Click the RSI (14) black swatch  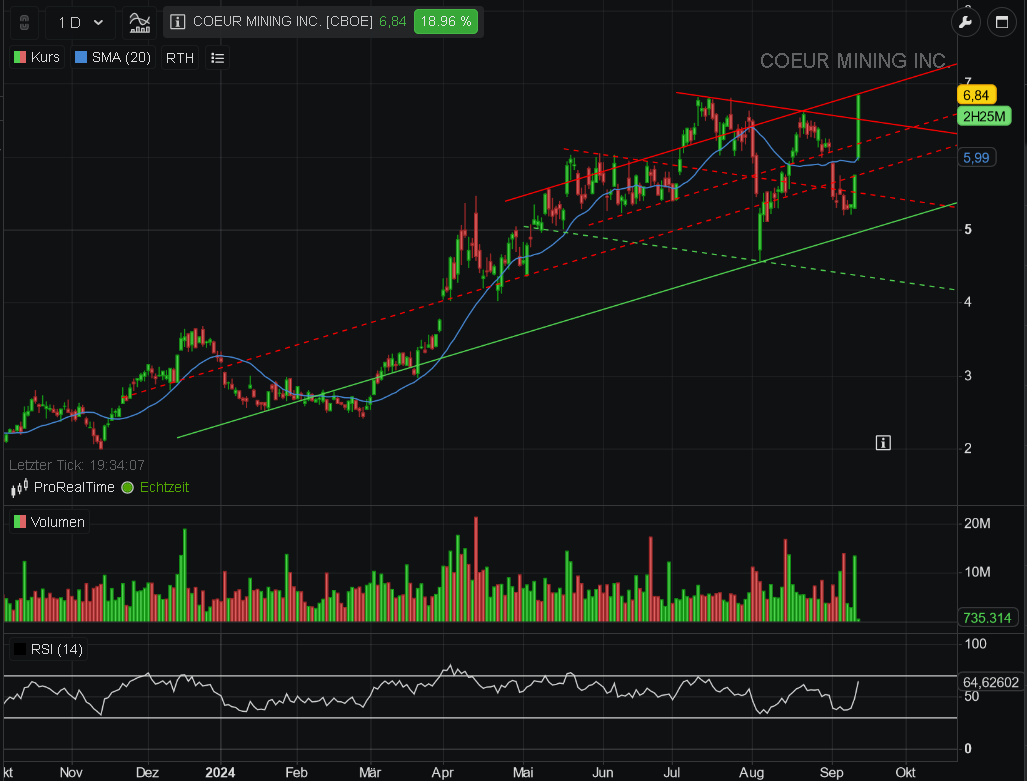click(x=20, y=649)
